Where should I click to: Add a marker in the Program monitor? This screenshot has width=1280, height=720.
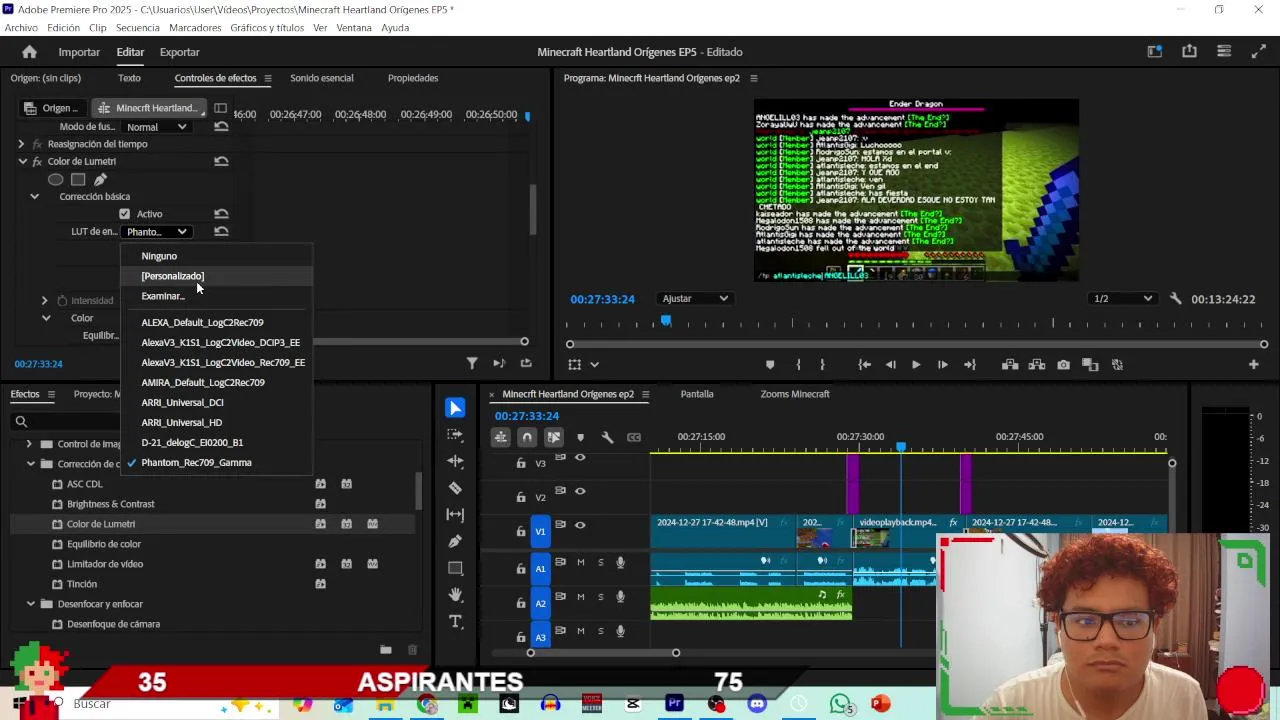[769, 365]
